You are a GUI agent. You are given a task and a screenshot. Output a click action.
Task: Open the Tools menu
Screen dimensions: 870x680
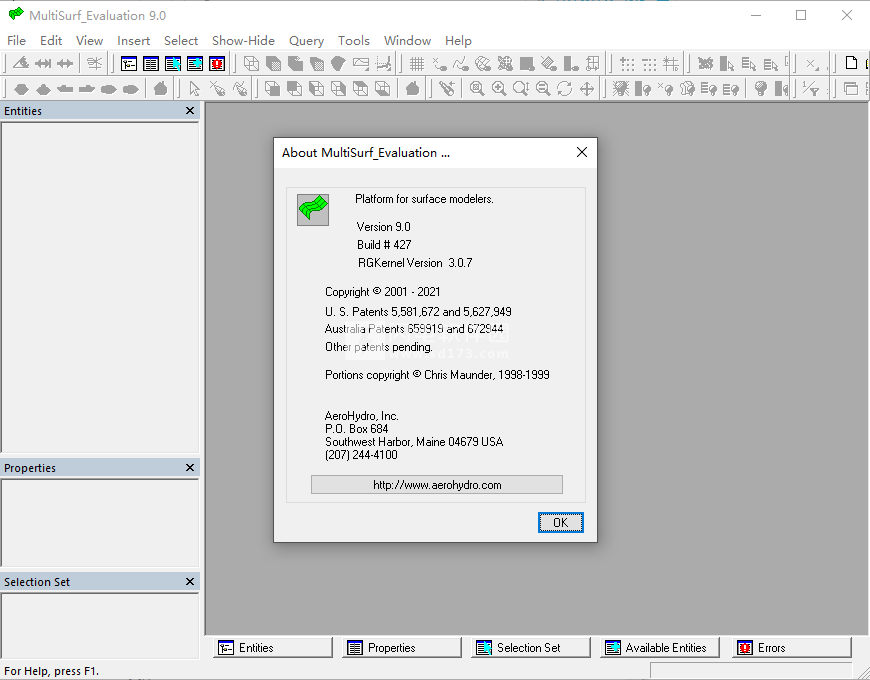(353, 40)
